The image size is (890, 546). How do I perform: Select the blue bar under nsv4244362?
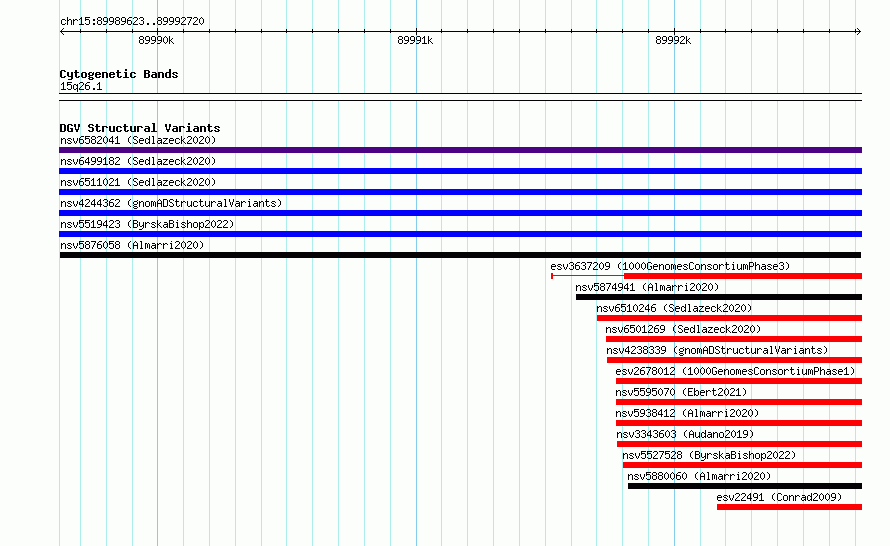point(460,213)
